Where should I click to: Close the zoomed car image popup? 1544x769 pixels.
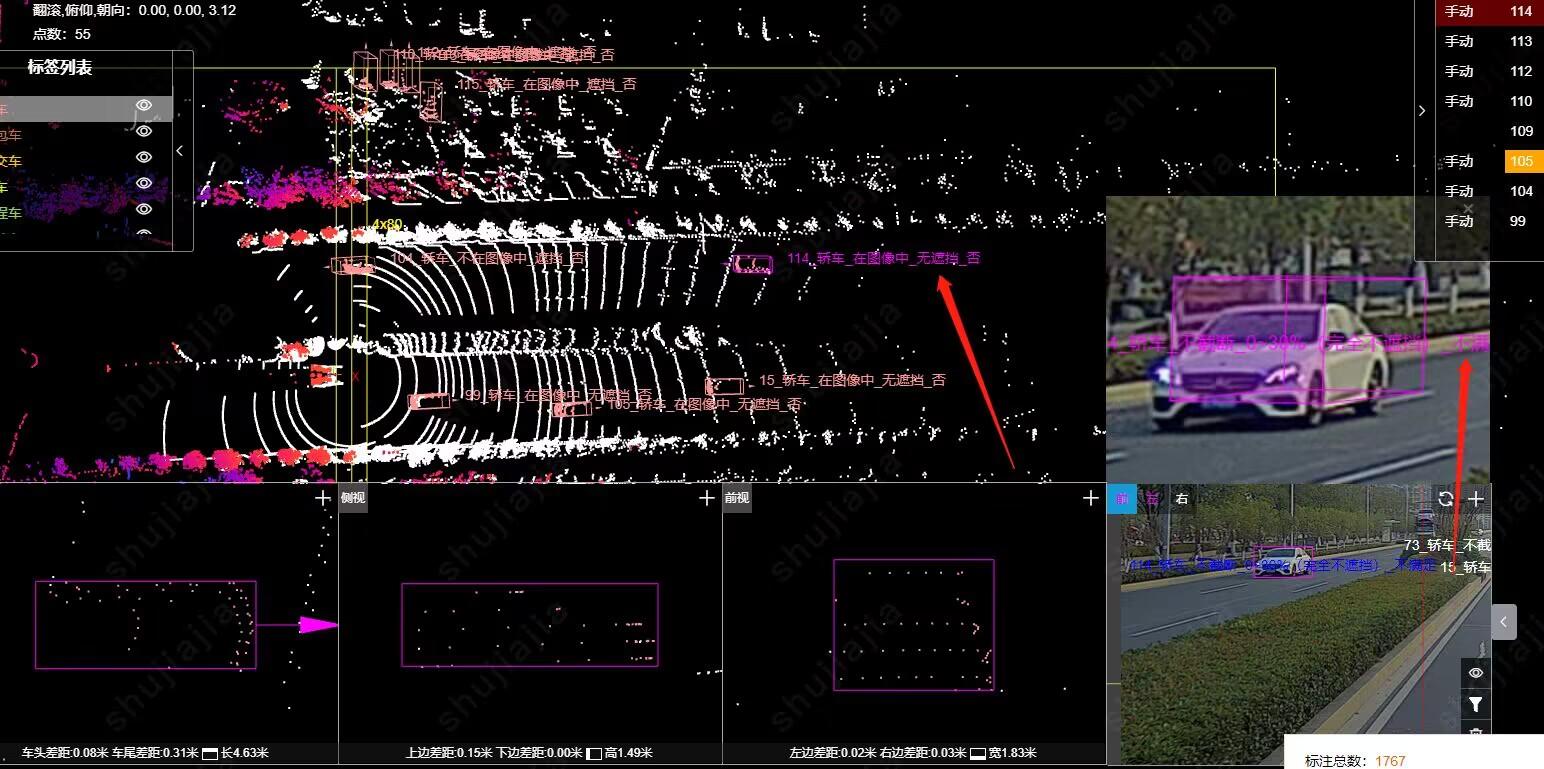[x=1468, y=208]
